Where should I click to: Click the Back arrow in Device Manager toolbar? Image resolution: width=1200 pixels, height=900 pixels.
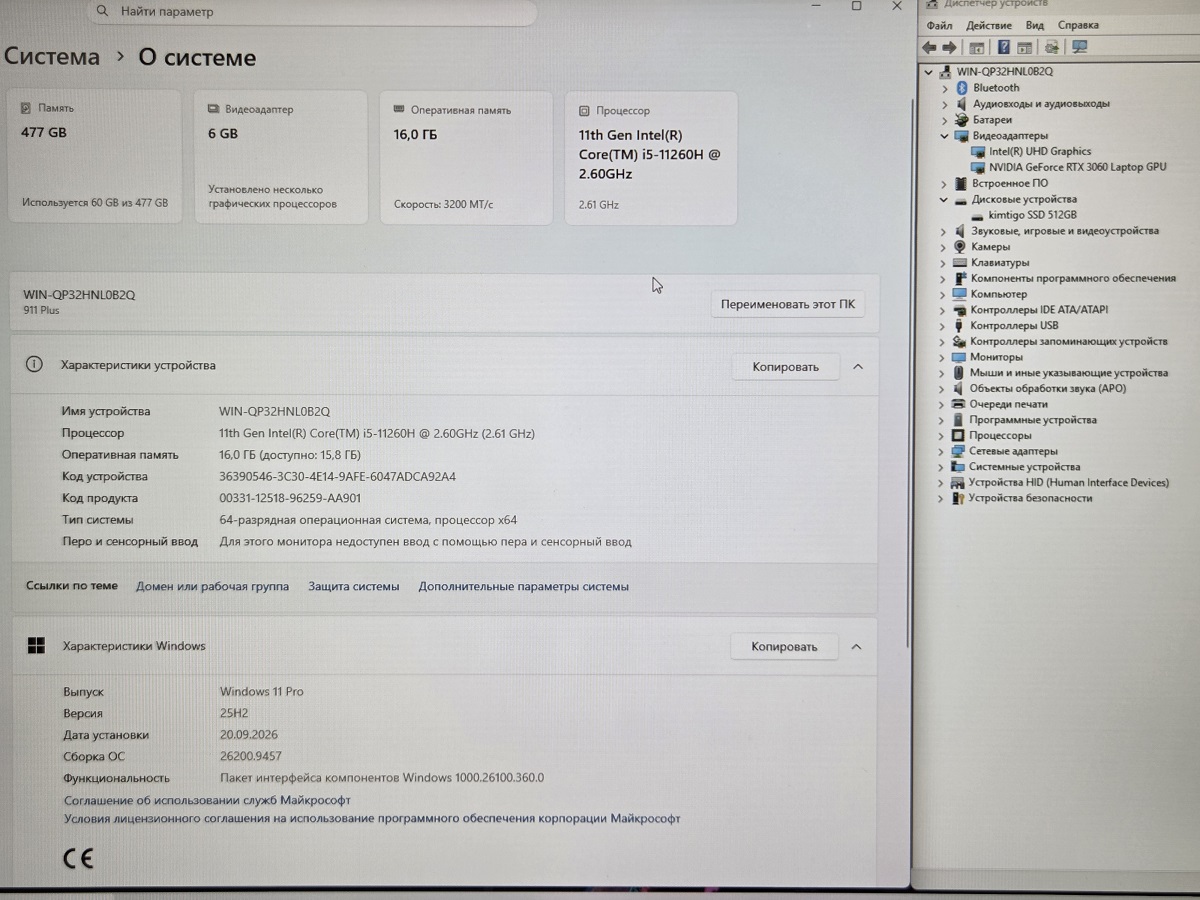click(x=929, y=47)
